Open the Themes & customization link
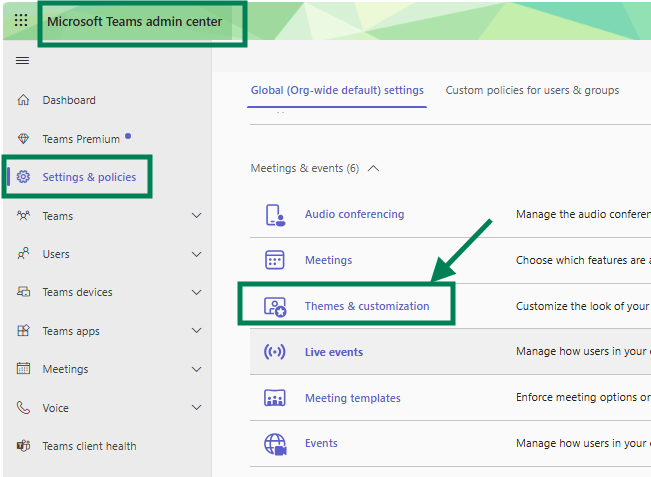The image size is (651, 477). [x=367, y=306]
